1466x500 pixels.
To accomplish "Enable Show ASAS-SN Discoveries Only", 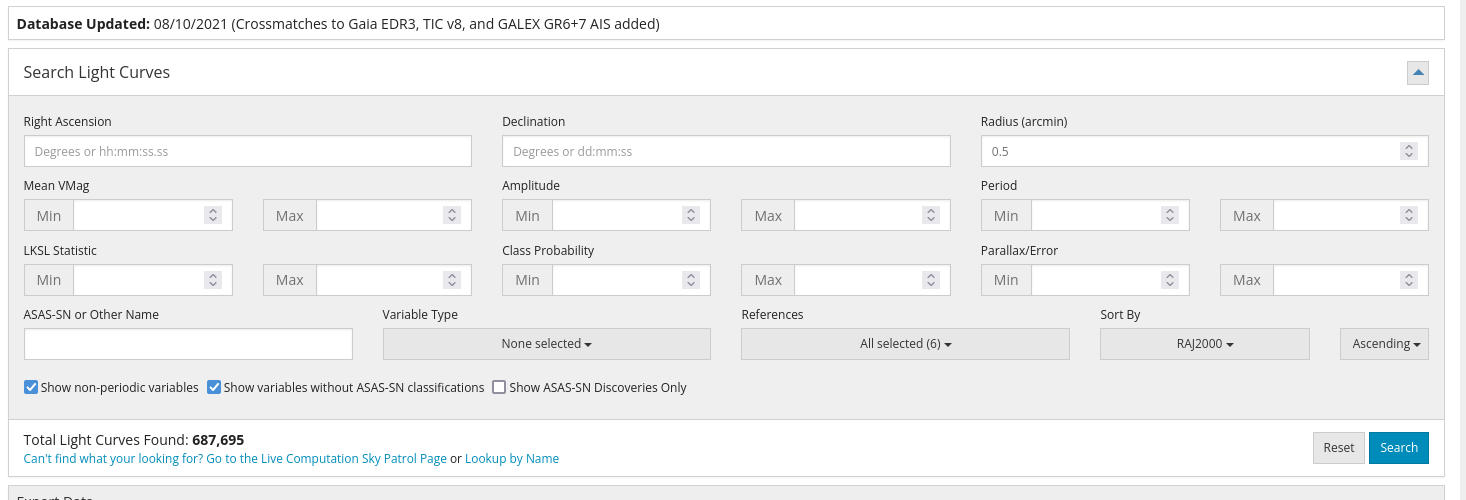I will pos(499,387).
